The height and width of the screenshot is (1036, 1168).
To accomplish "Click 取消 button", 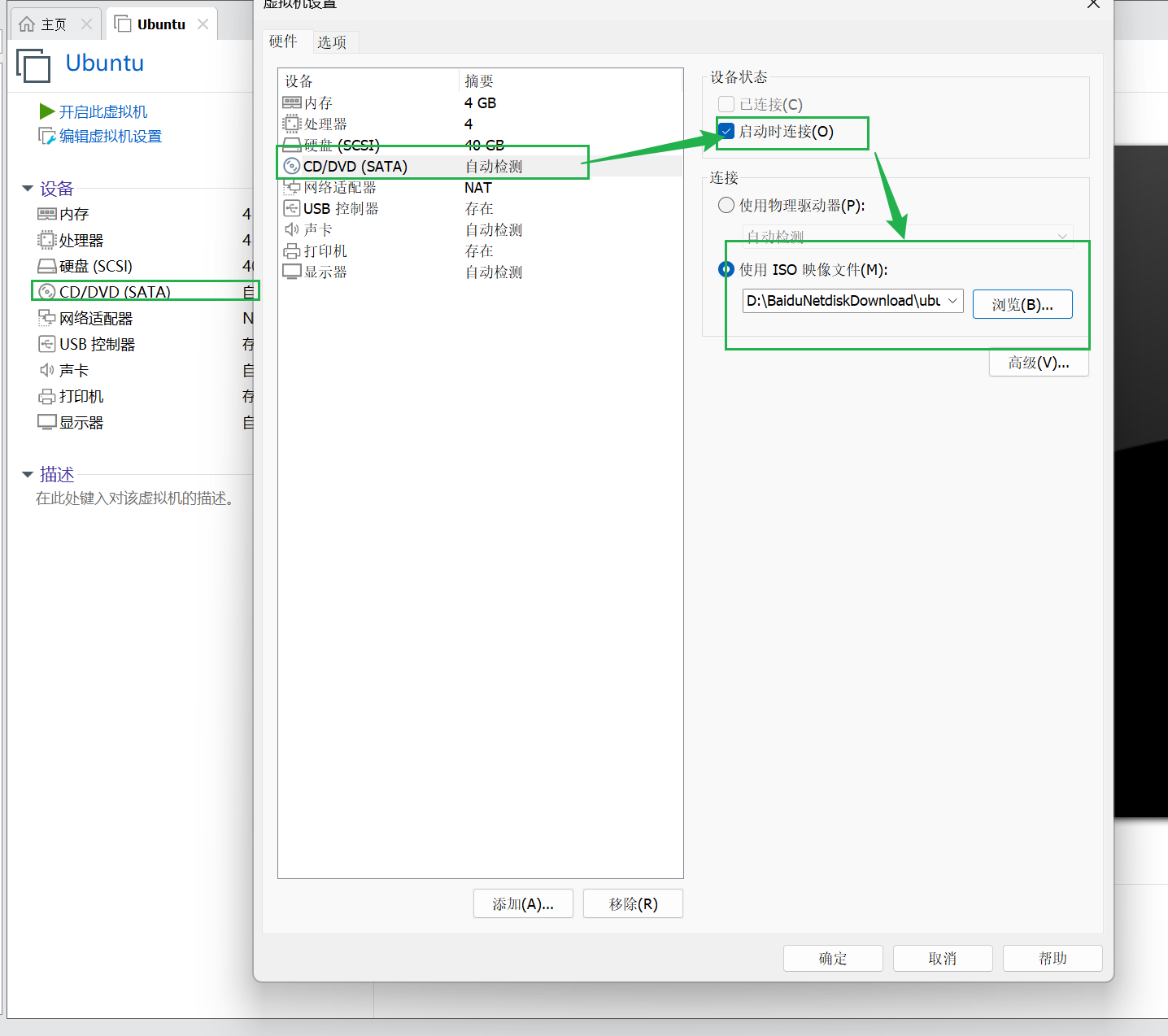I will [x=943, y=958].
